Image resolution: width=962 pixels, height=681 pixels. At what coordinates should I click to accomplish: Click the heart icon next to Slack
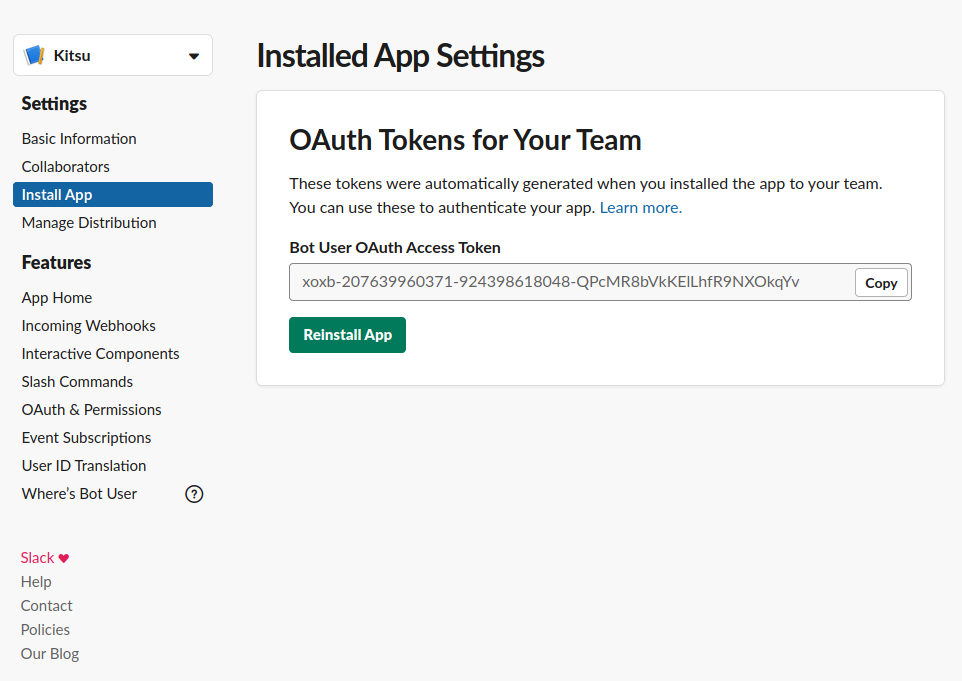(x=62, y=557)
